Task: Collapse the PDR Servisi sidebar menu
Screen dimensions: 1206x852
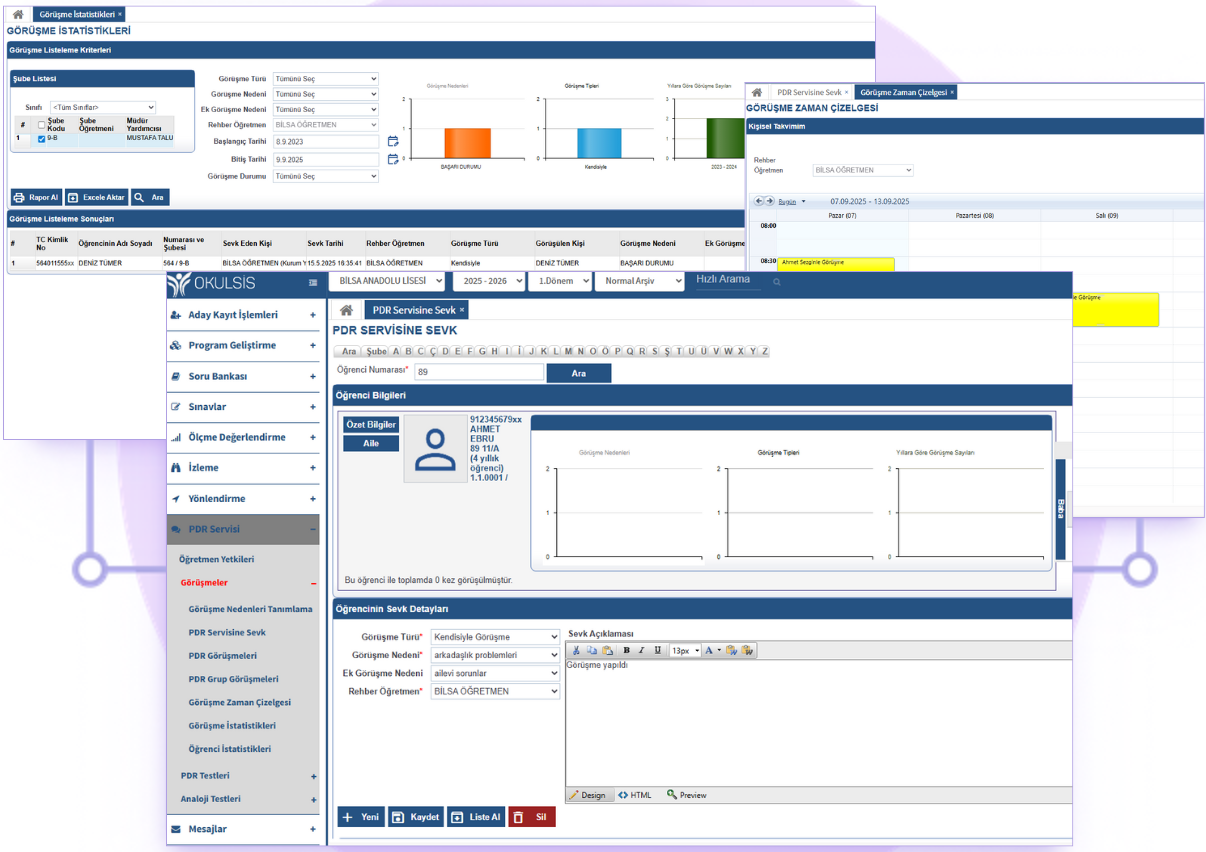Action: coord(313,530)
